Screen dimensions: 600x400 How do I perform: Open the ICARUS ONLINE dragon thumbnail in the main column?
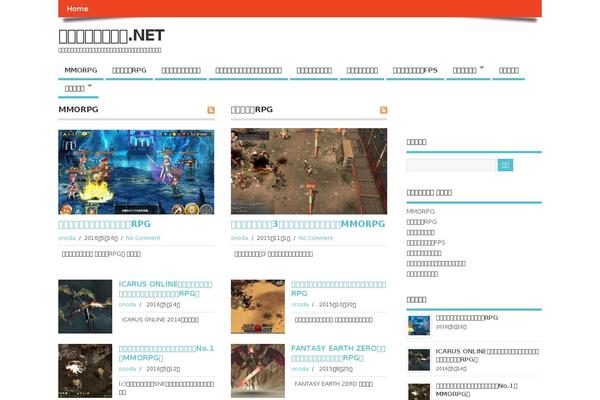click(x=85, y=307)
